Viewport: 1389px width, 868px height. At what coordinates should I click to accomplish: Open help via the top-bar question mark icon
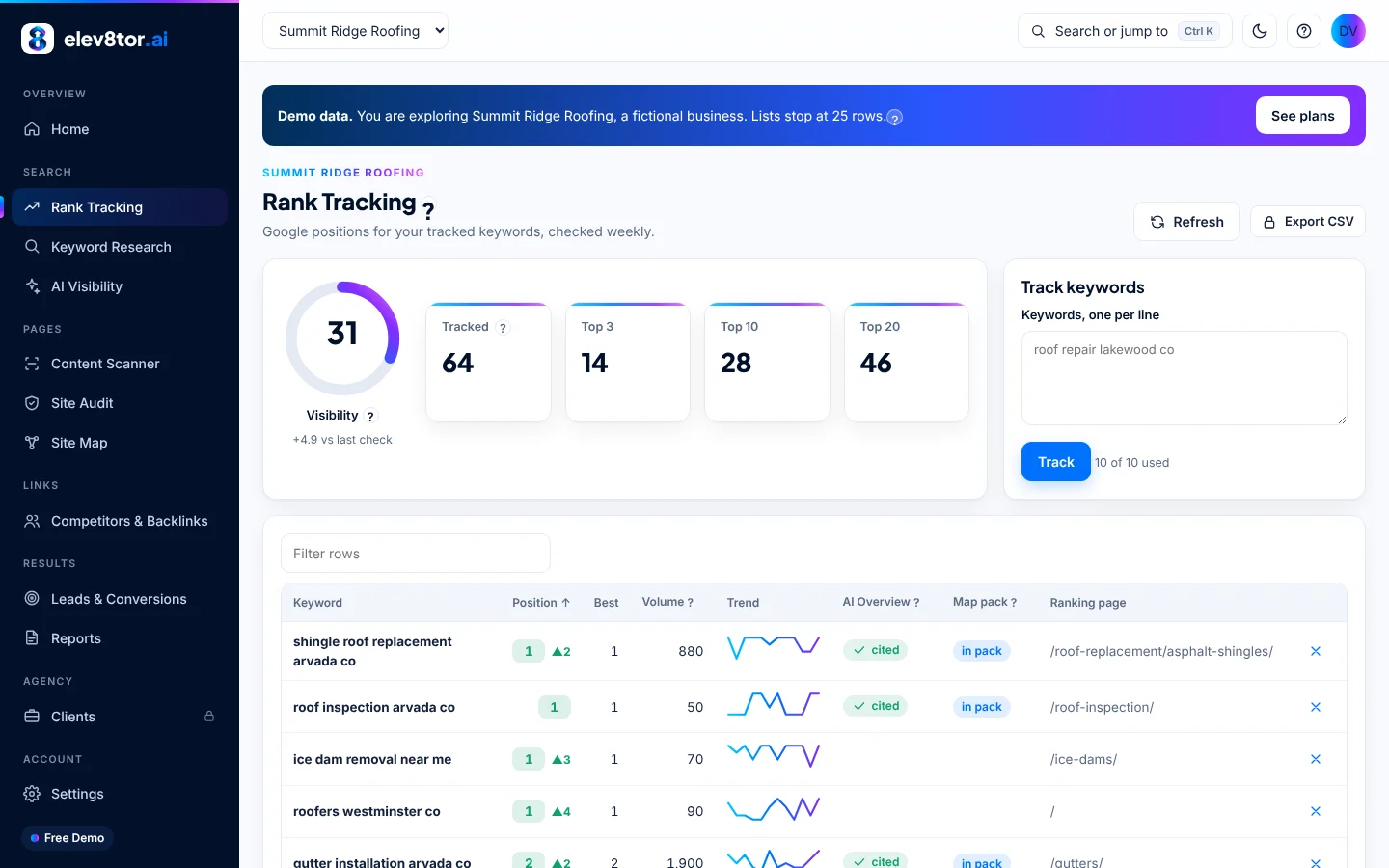(x=1304, y=31)
